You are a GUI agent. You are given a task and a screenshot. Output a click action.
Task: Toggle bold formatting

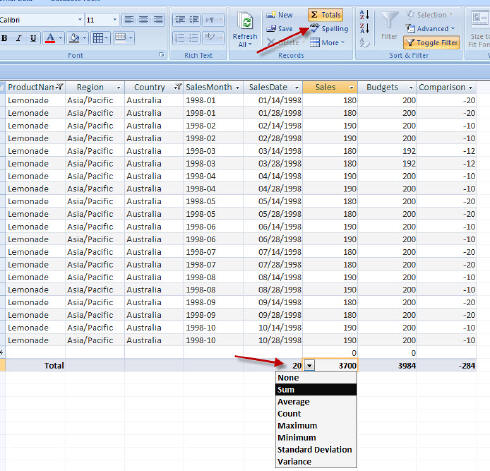point(5,38)
